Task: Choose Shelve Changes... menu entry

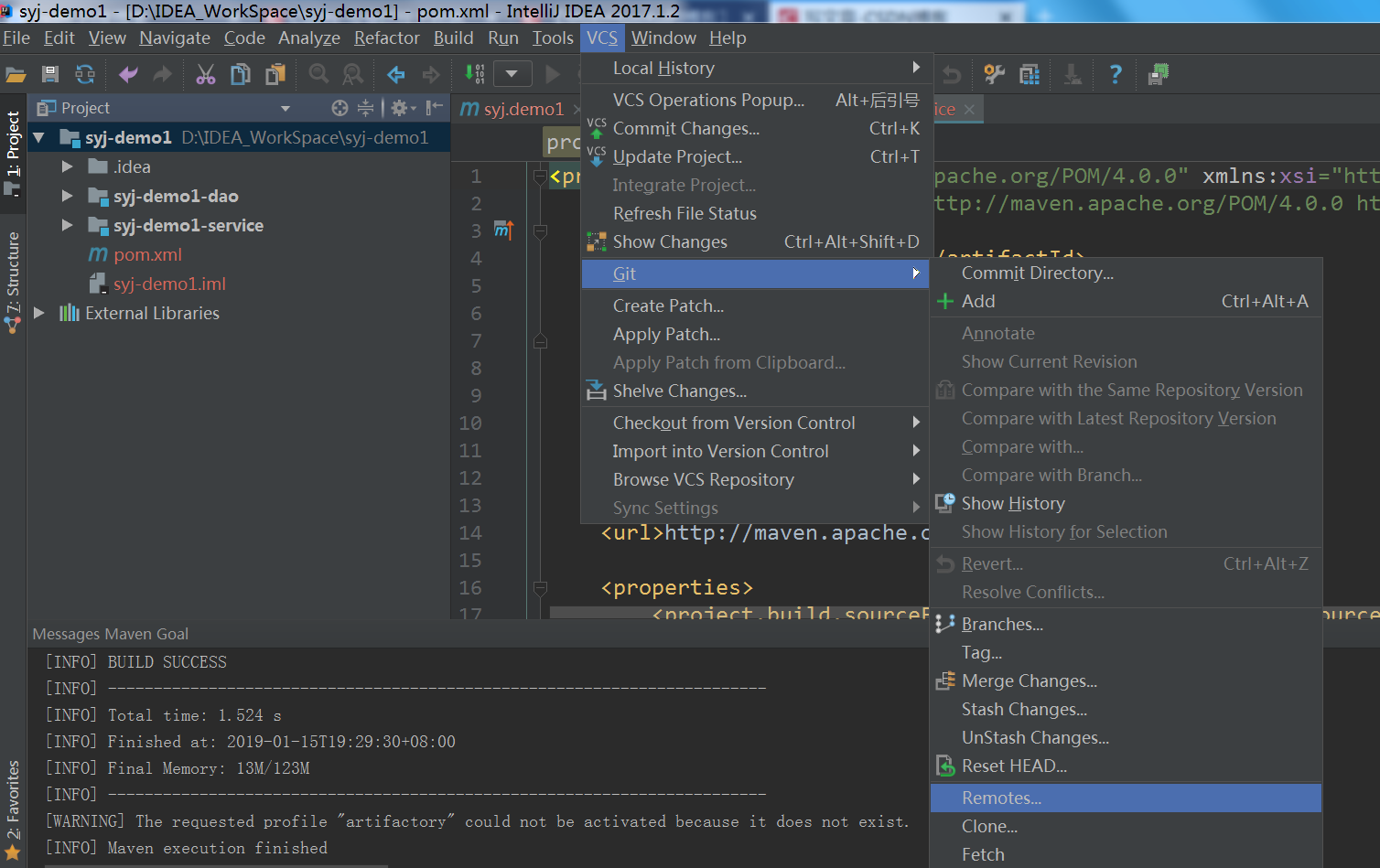Action: (x=756, y=391)
